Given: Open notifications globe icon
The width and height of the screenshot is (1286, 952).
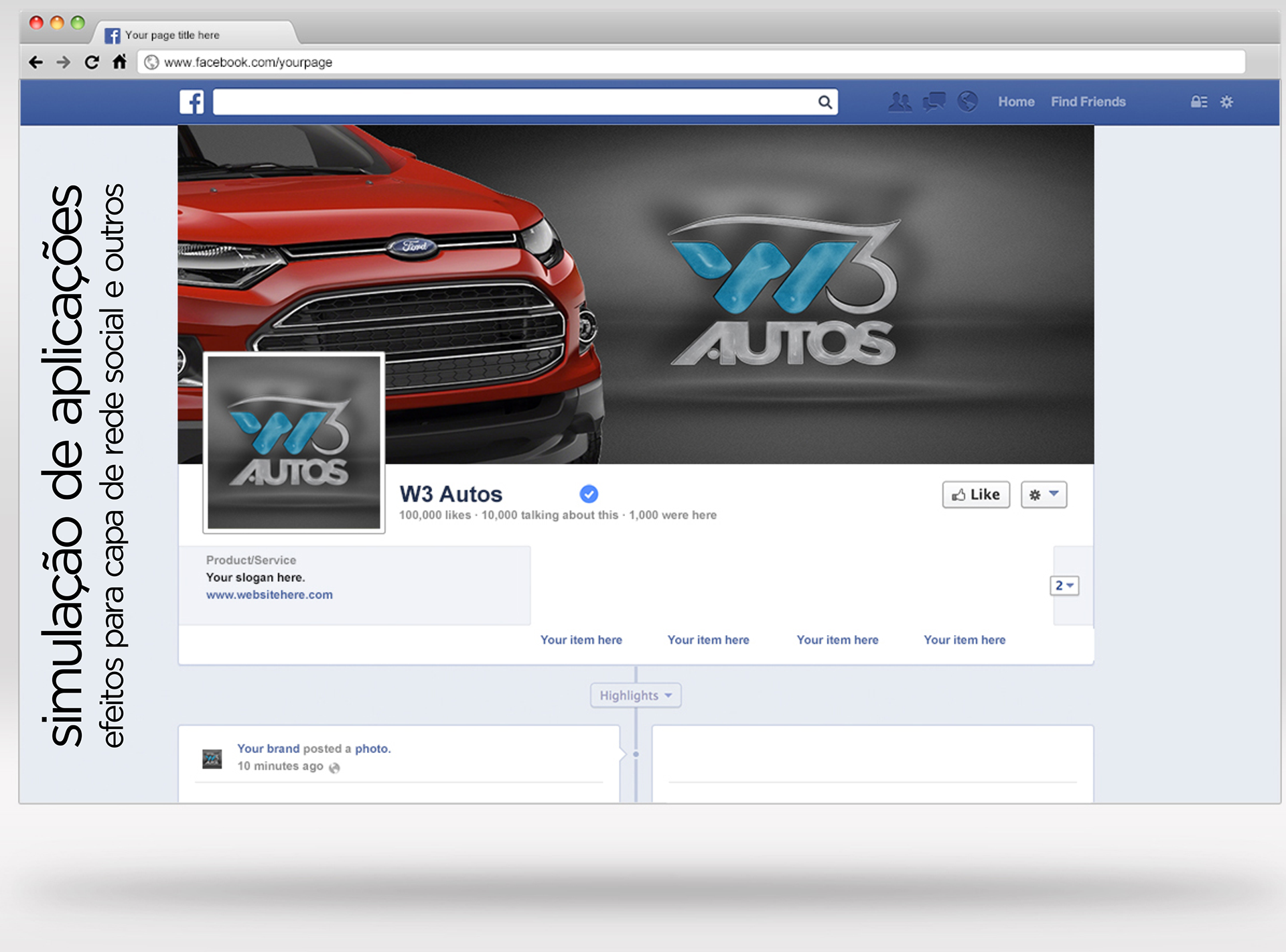Looking at the screenshot, I should point(967,102).
